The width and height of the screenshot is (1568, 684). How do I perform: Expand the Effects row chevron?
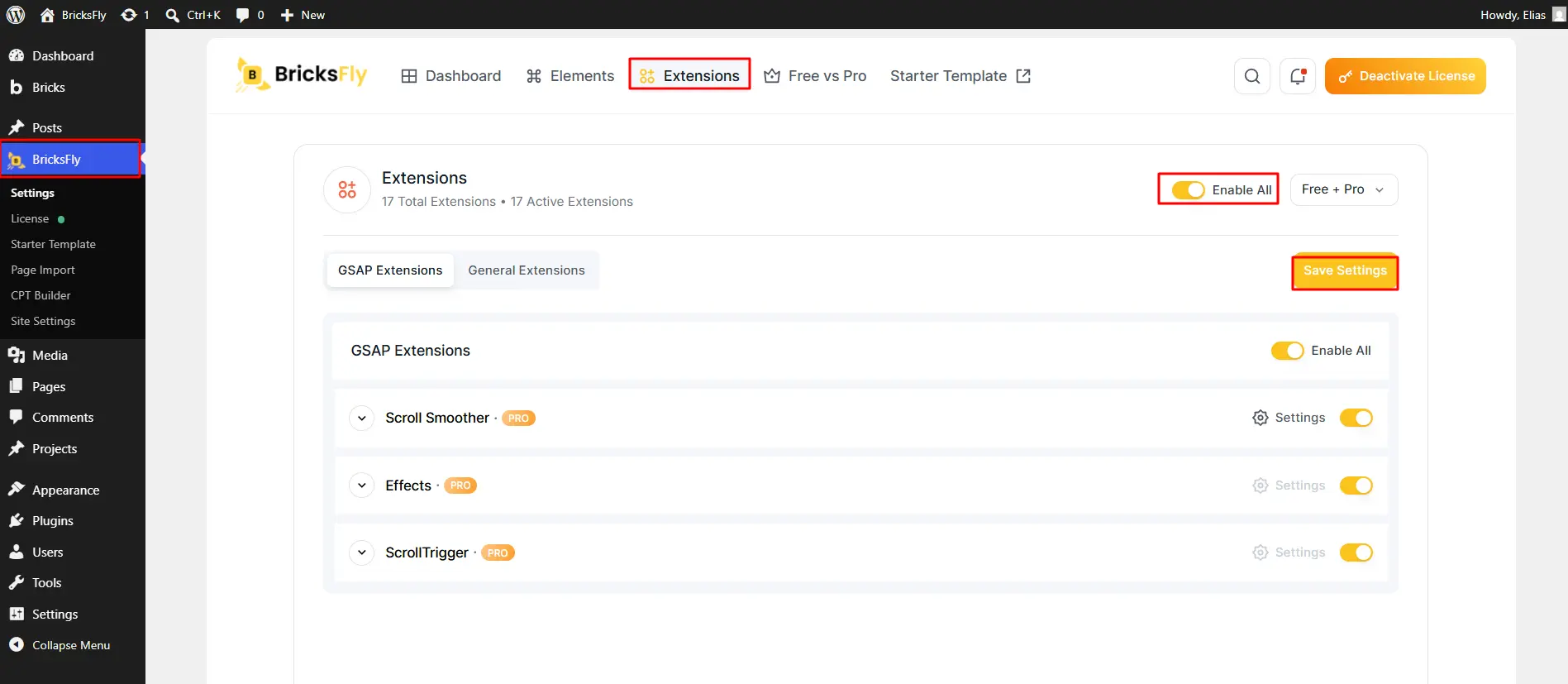pyautogui.click(x=361, y=485)
